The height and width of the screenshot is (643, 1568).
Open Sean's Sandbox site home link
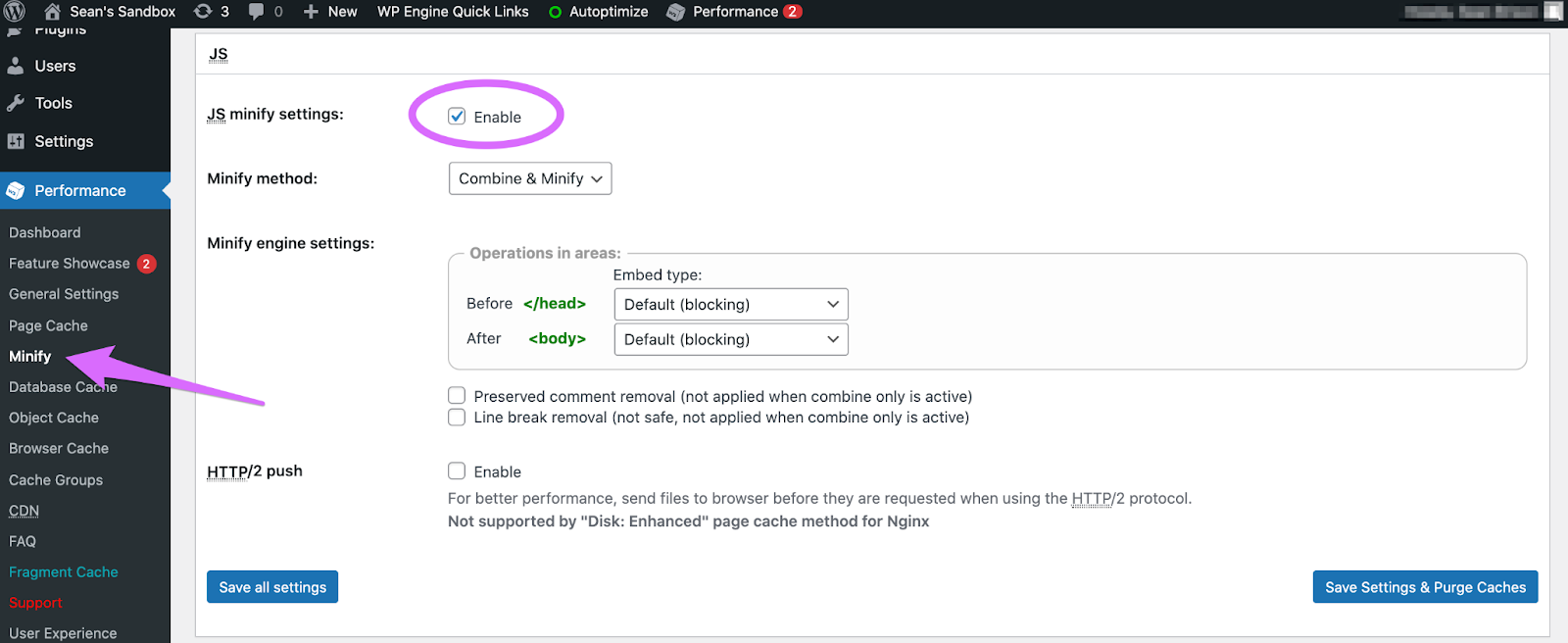110,12
